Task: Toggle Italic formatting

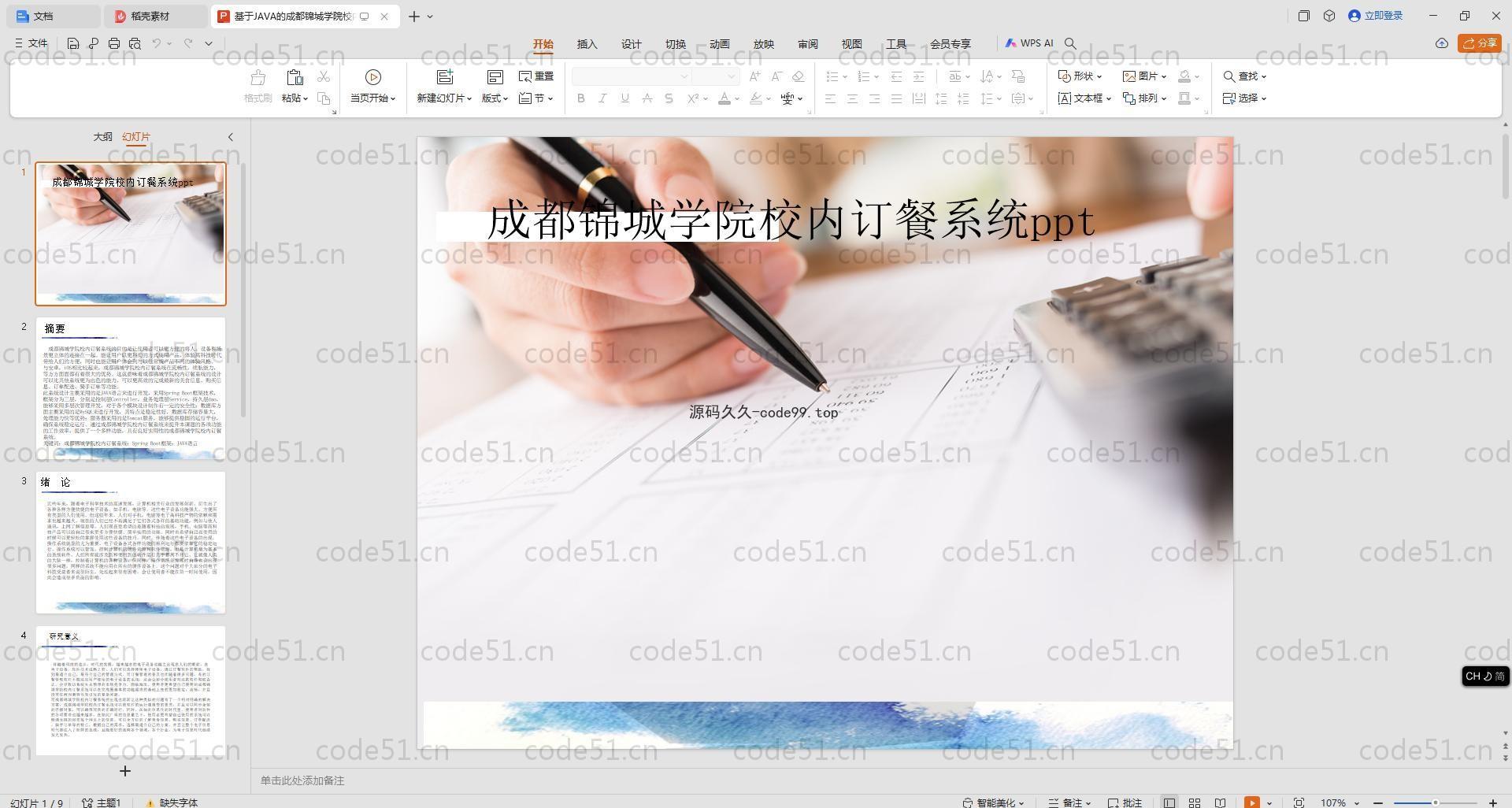Action: (x=602, y=98)
